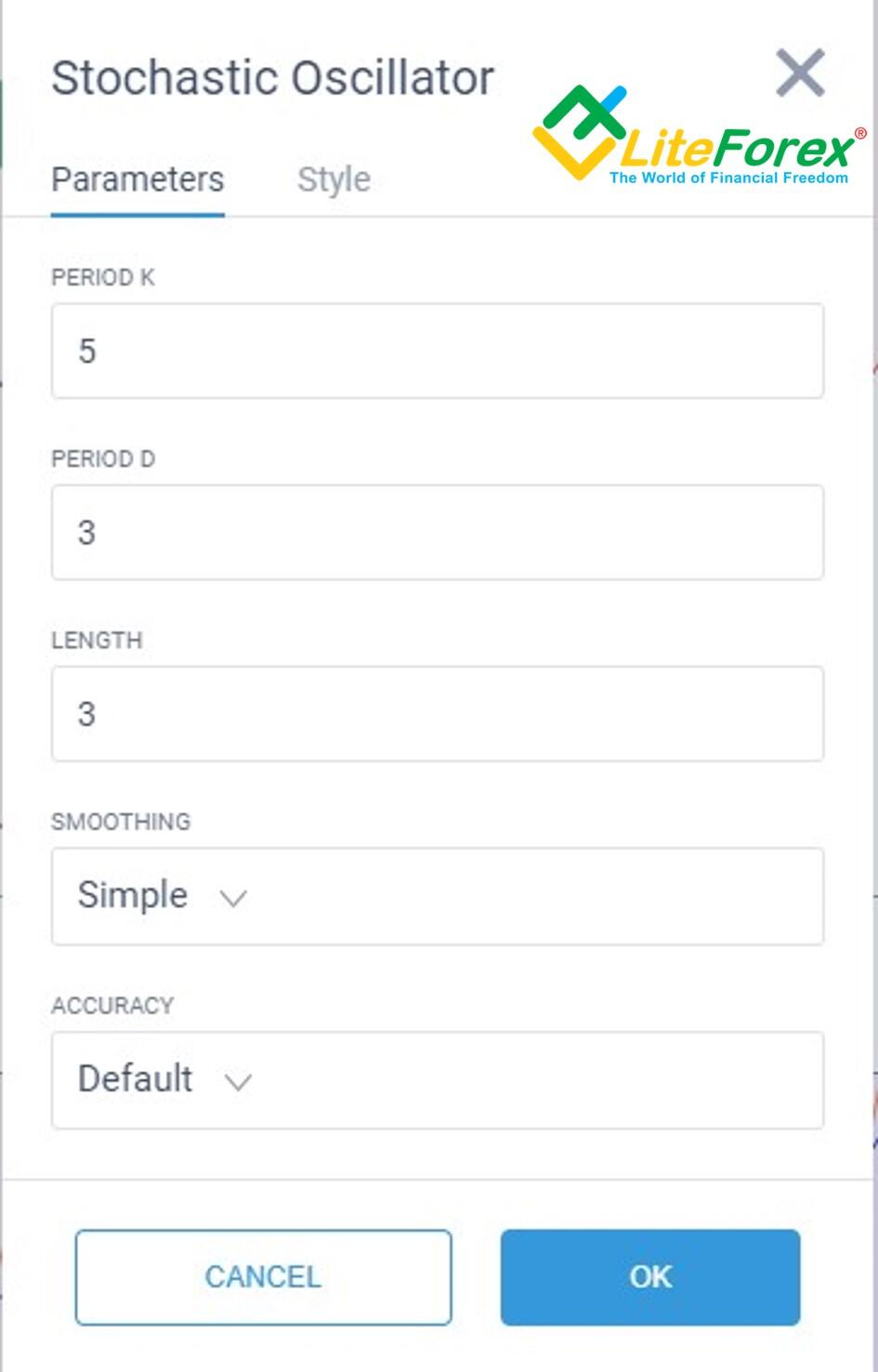Focus the Period K input field
Viewport: 878px width, 1372px height.
pyautogui.click(x=437, y=351)
